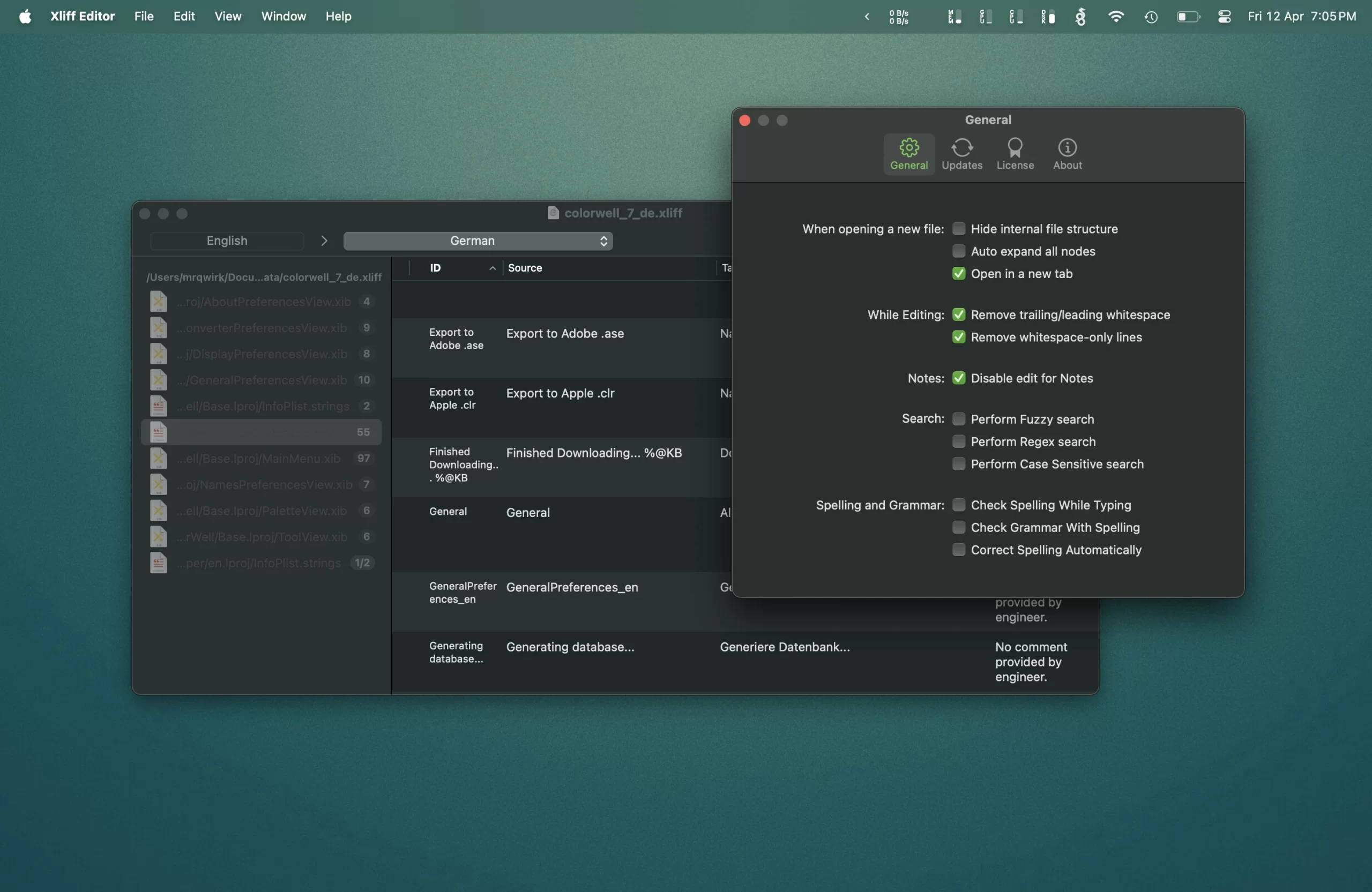Viewport: 1372px width, 892px height.
Task: Click the Source column header
Action: click(x=525, y=268)
